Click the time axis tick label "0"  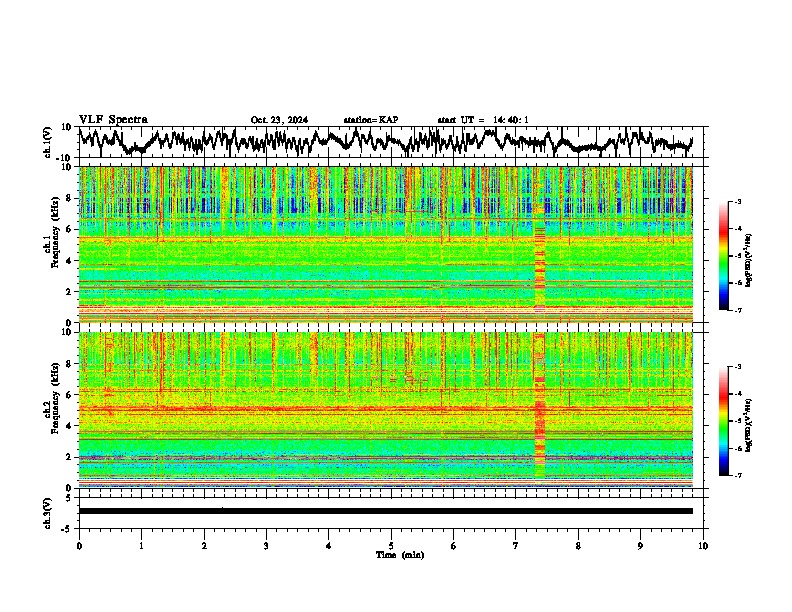[79, 546]
